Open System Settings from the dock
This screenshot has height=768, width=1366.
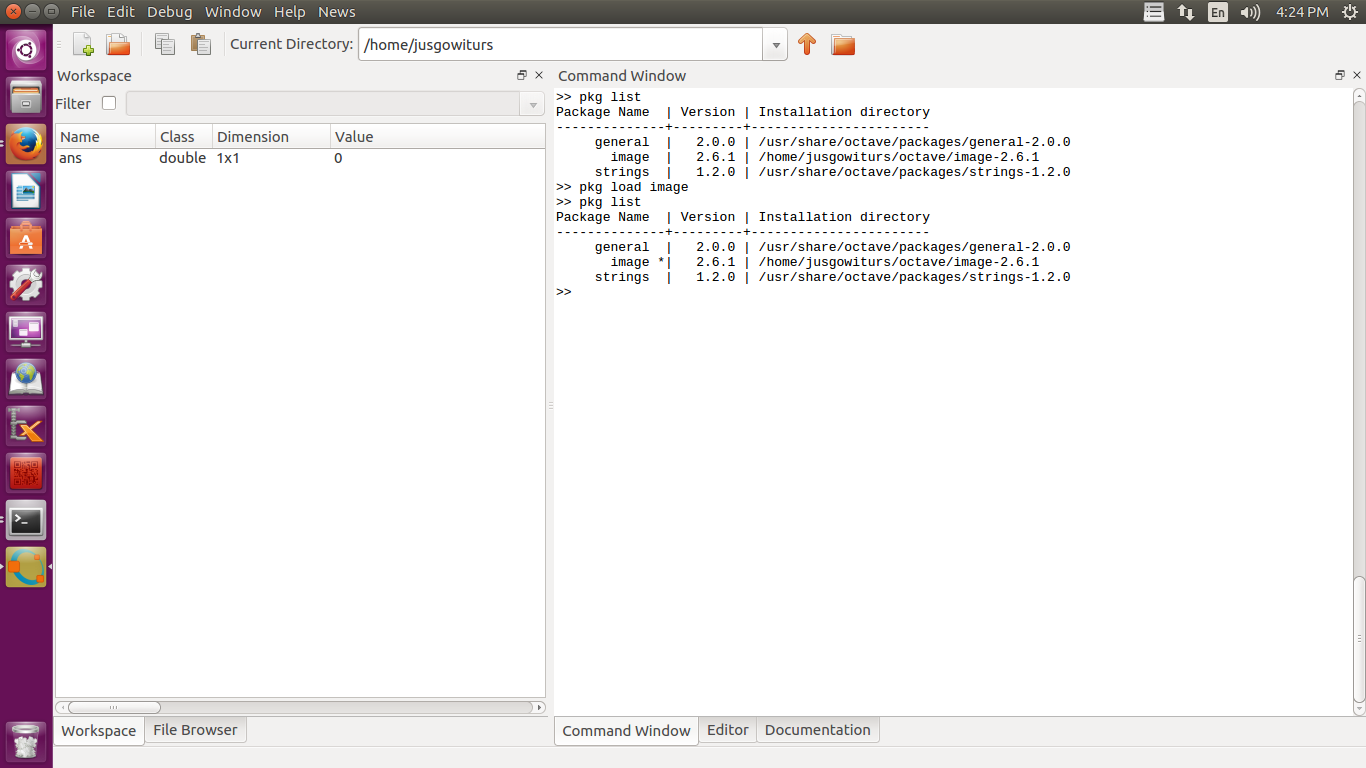(x=26, y=285)
